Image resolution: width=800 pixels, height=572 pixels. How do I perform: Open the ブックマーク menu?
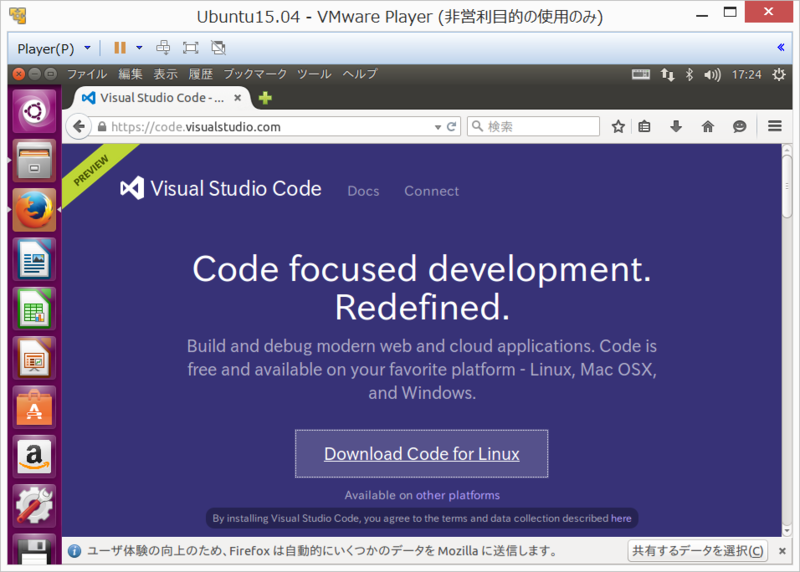pos(256,74)
